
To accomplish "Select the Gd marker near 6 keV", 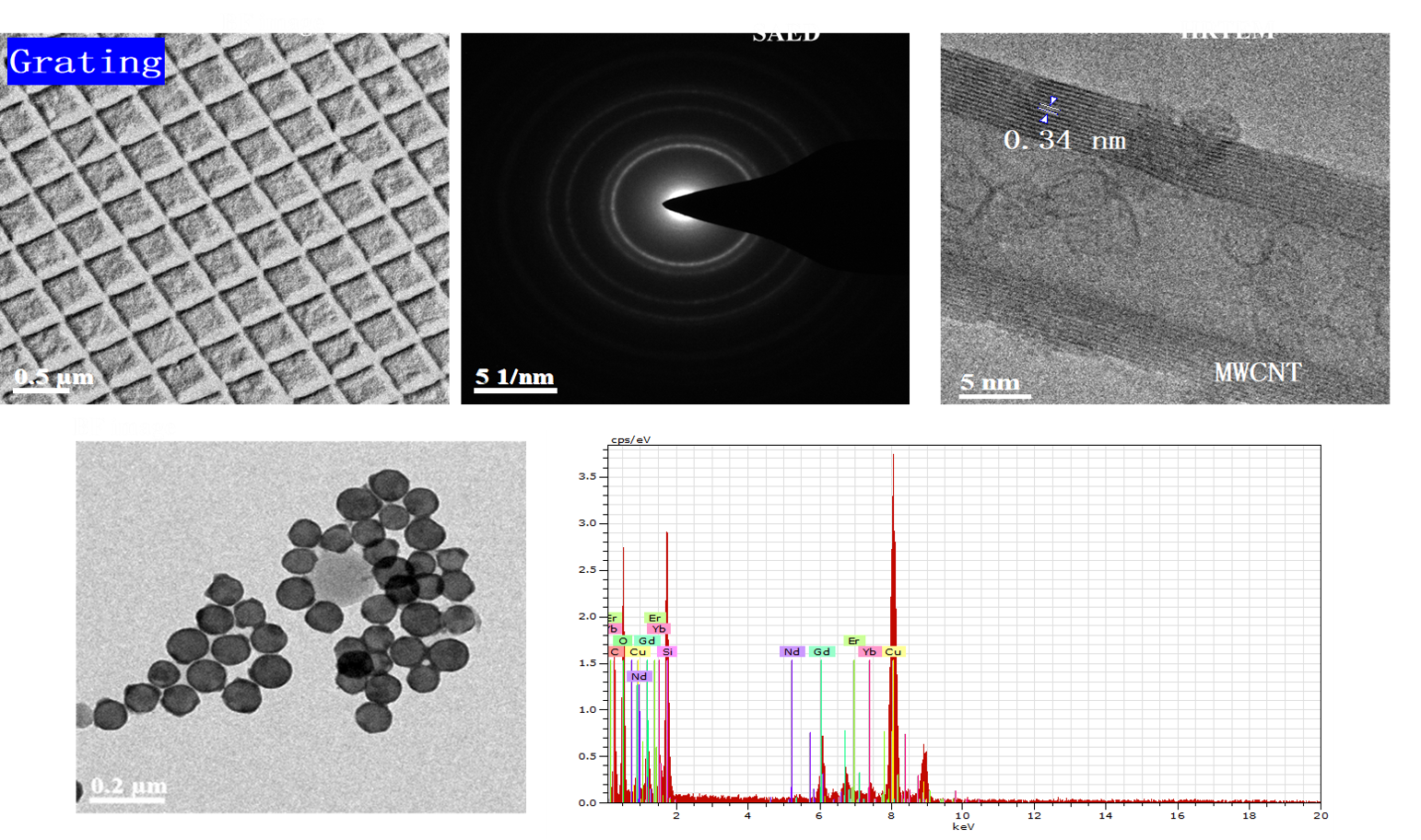I will coord(821,651).
